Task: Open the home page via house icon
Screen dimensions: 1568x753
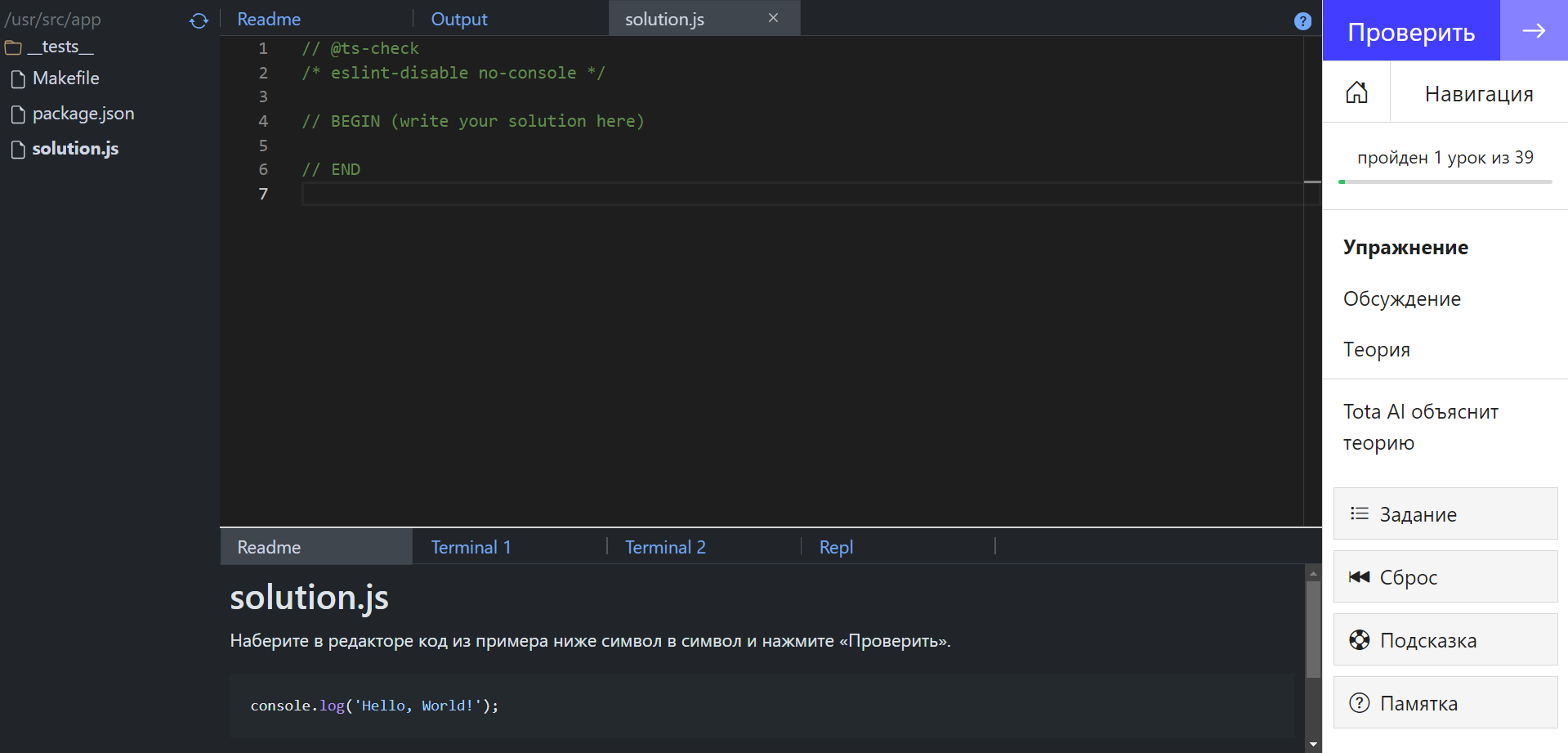Action: pyautogui.click(x=1356, y=93)
